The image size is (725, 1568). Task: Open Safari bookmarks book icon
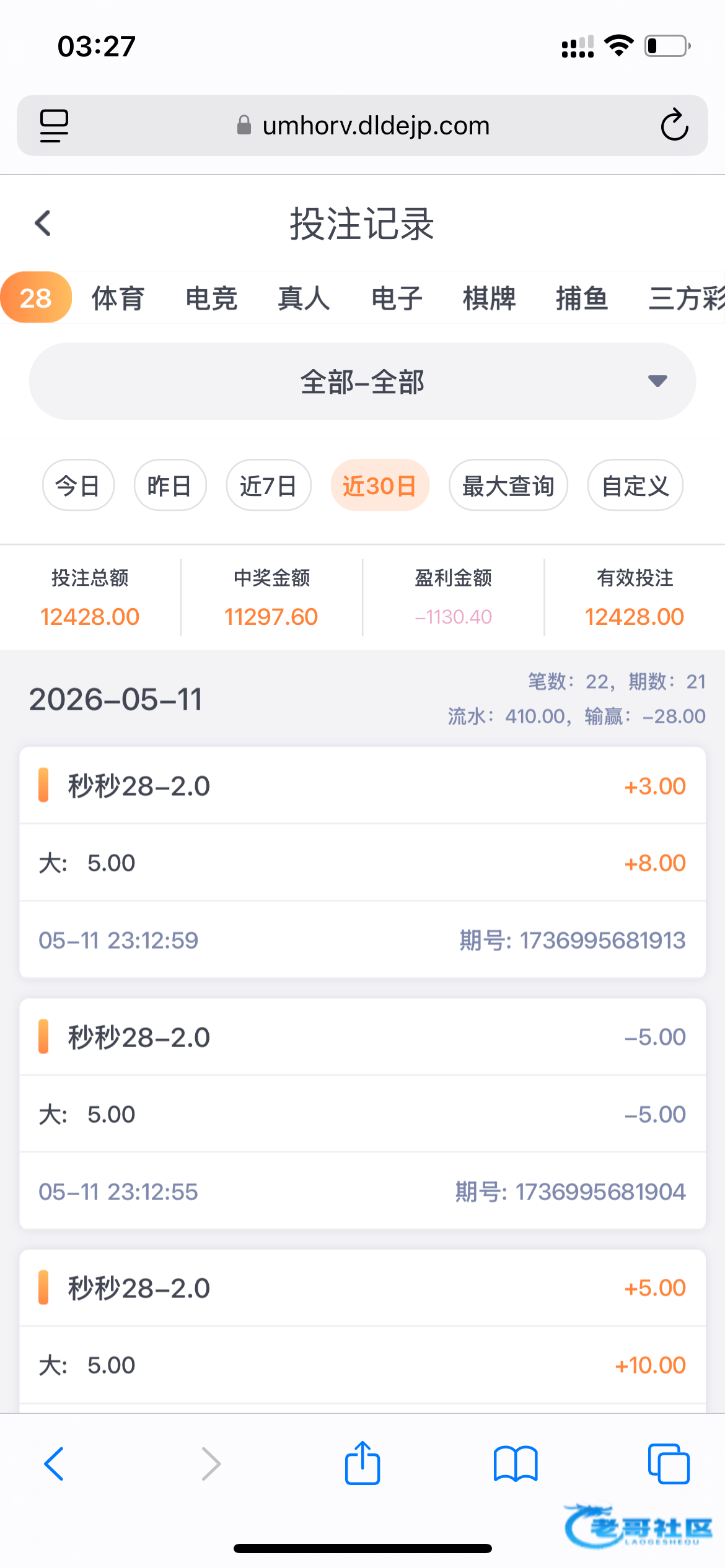pyautogui.click(x=516, y=1464)
